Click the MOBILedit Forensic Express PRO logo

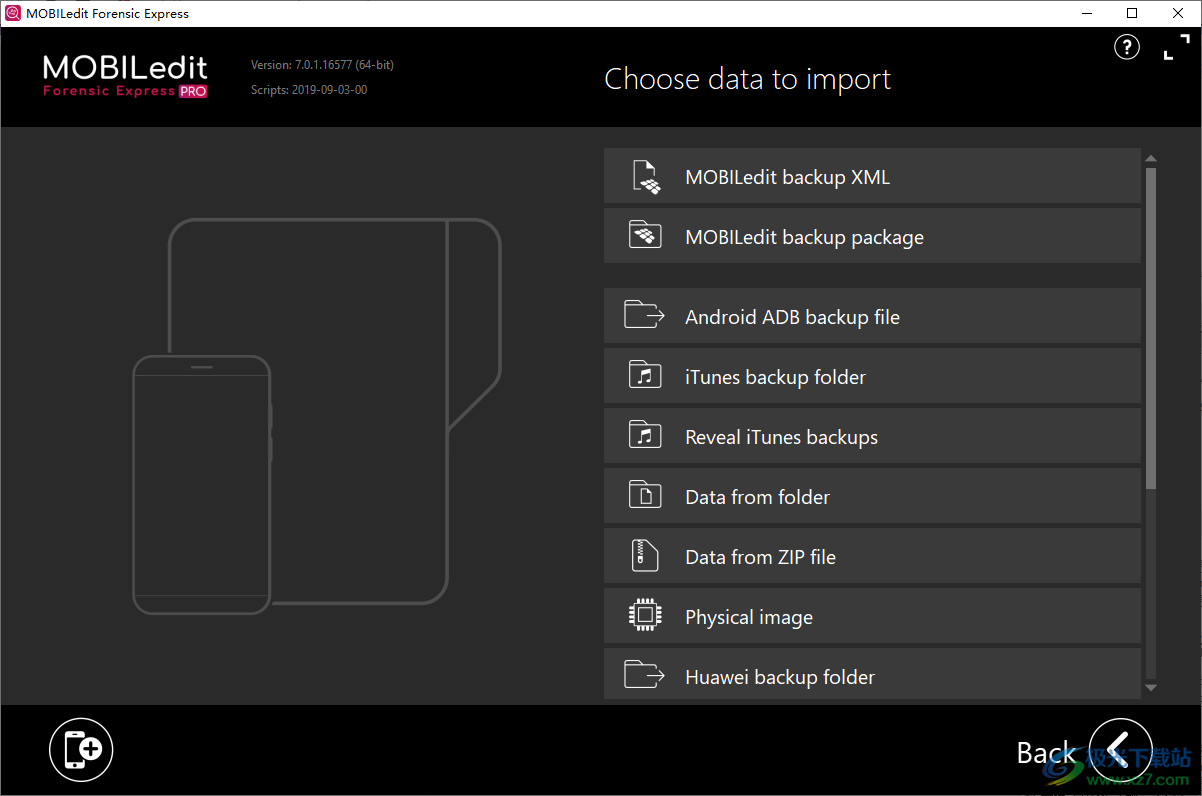click(125, 76)
